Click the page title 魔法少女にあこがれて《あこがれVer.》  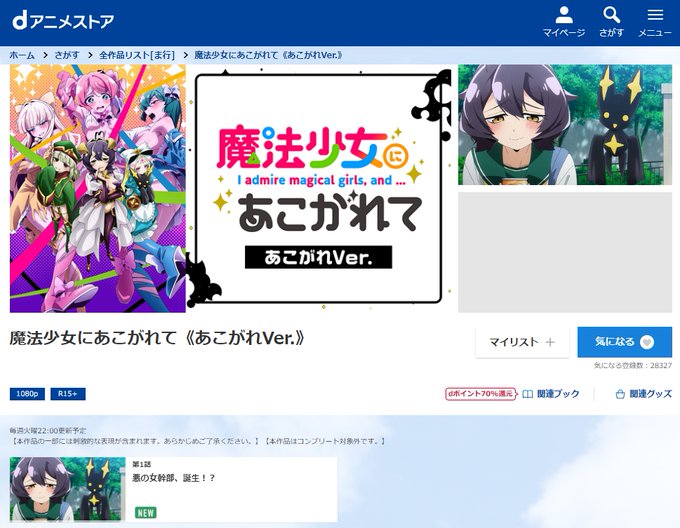pyautogui.click(x=157, y=338)
